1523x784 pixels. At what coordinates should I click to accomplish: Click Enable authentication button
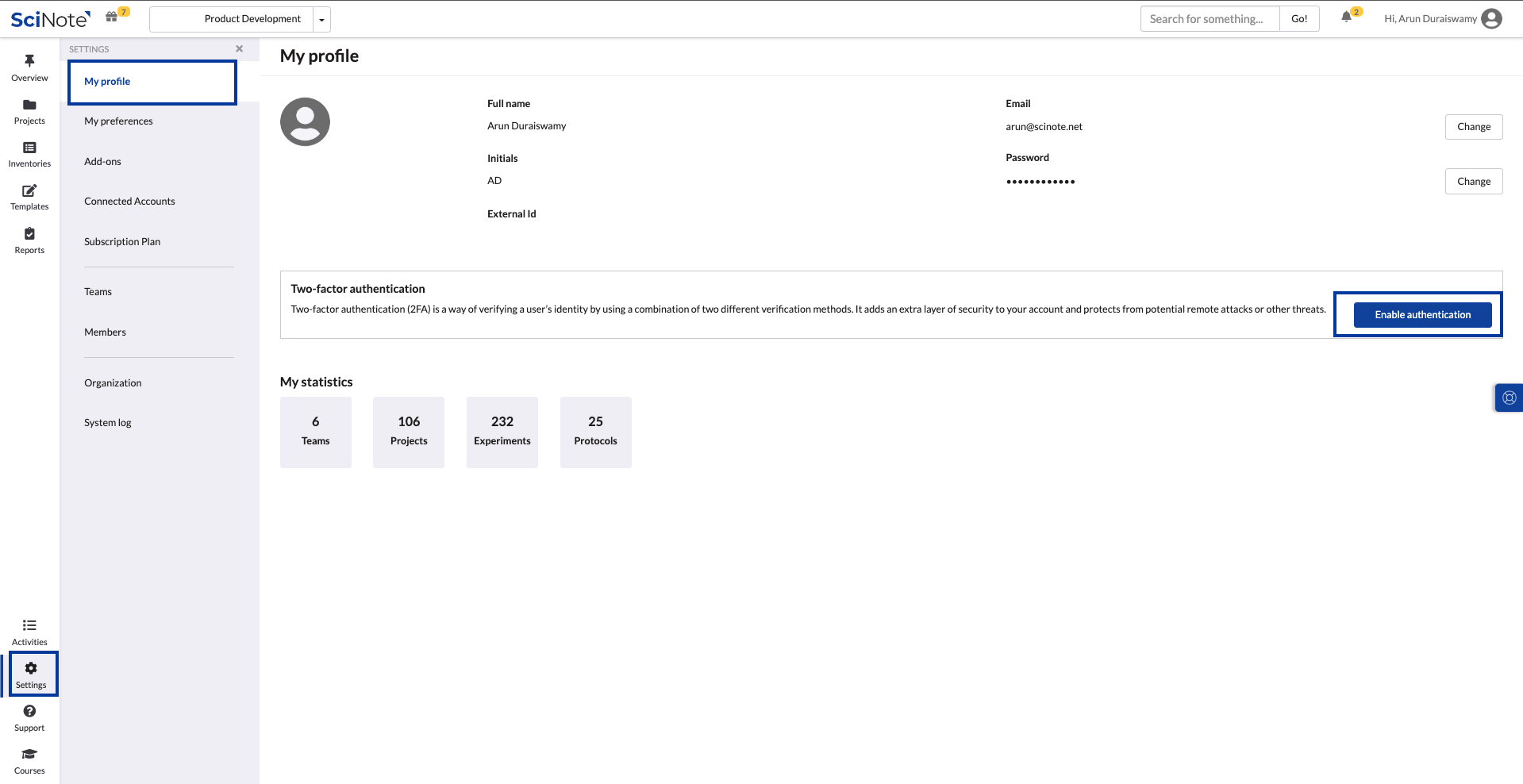point(1422,315)
